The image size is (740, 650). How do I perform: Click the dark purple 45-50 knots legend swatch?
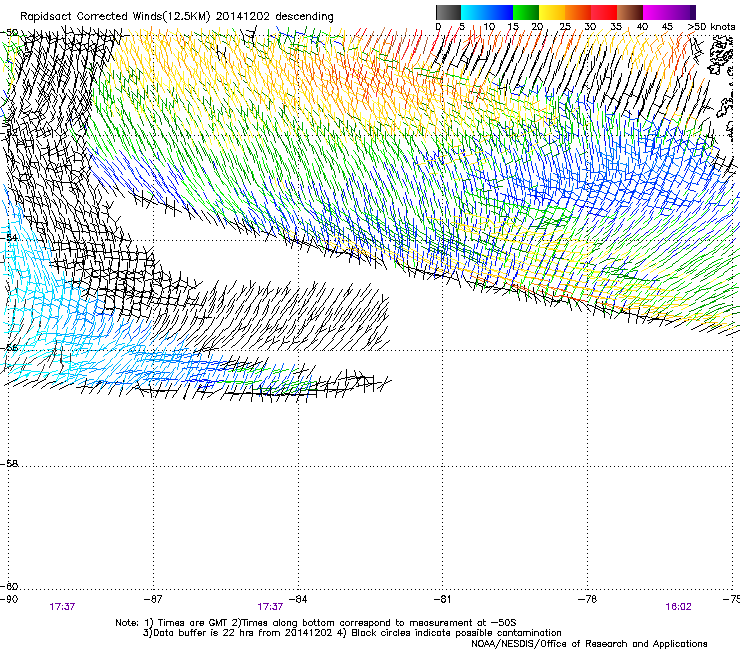682,12
